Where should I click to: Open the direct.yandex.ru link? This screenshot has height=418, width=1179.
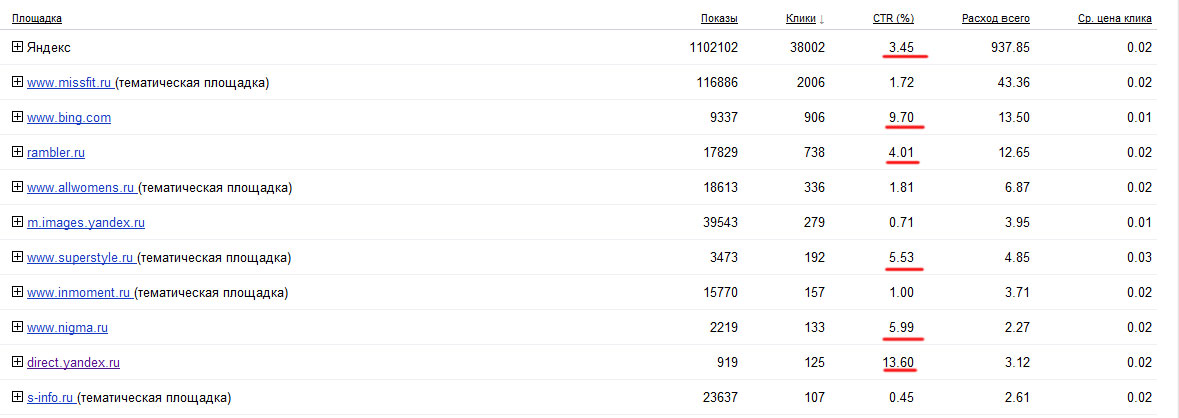(x=74, y=363)
